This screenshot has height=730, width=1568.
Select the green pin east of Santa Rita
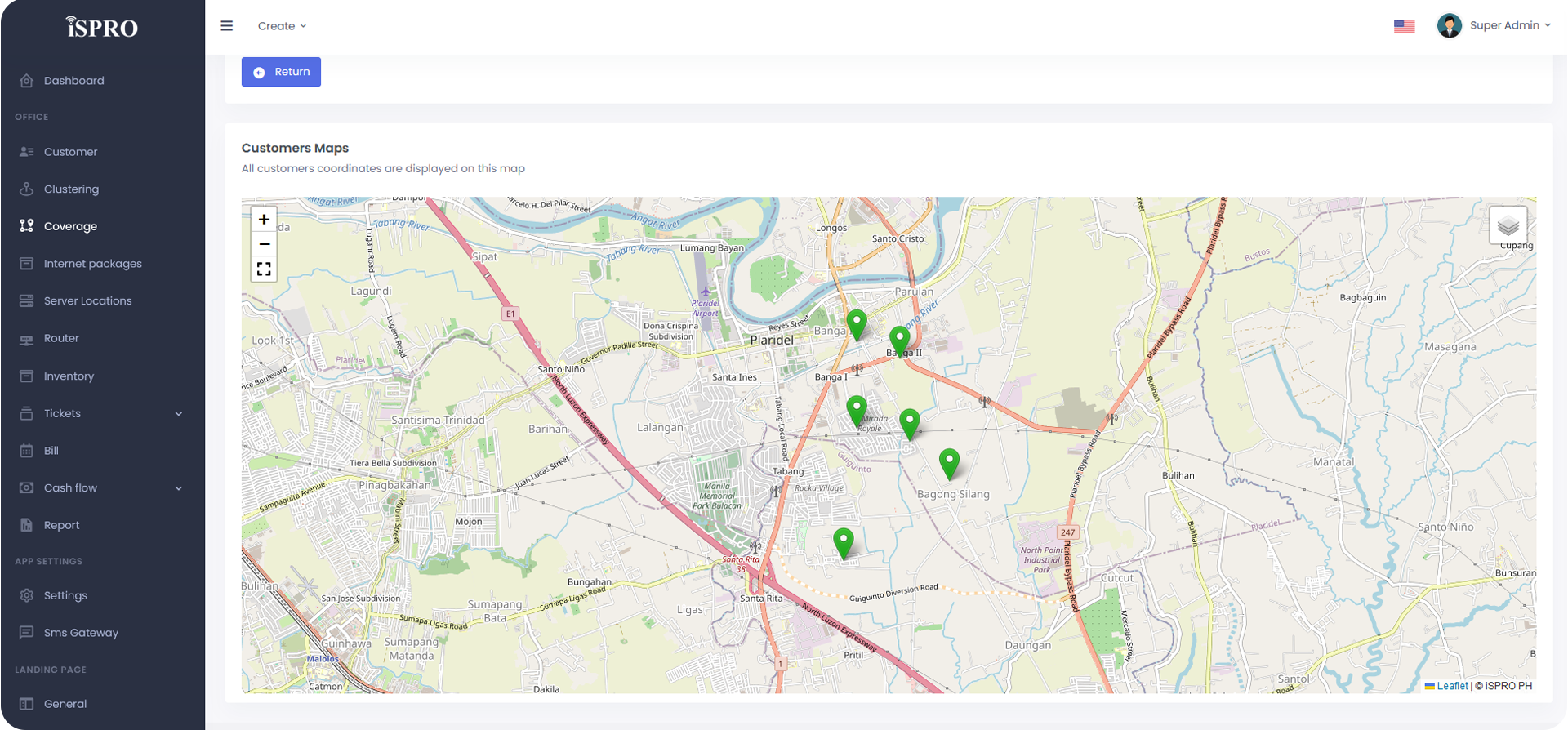point(844,543)
